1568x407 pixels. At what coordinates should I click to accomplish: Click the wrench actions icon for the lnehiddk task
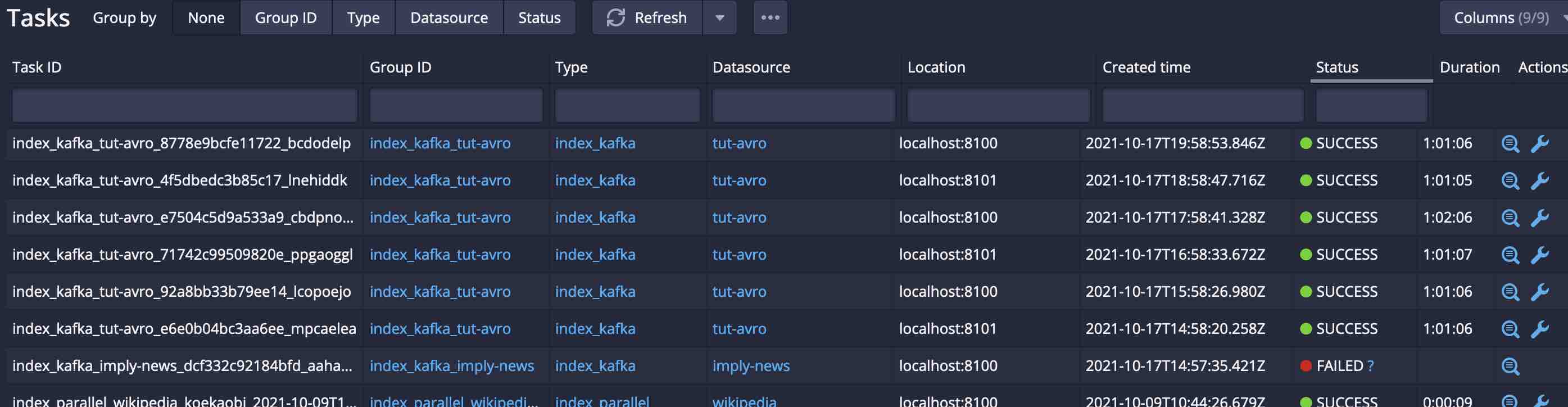(1539, 181)
